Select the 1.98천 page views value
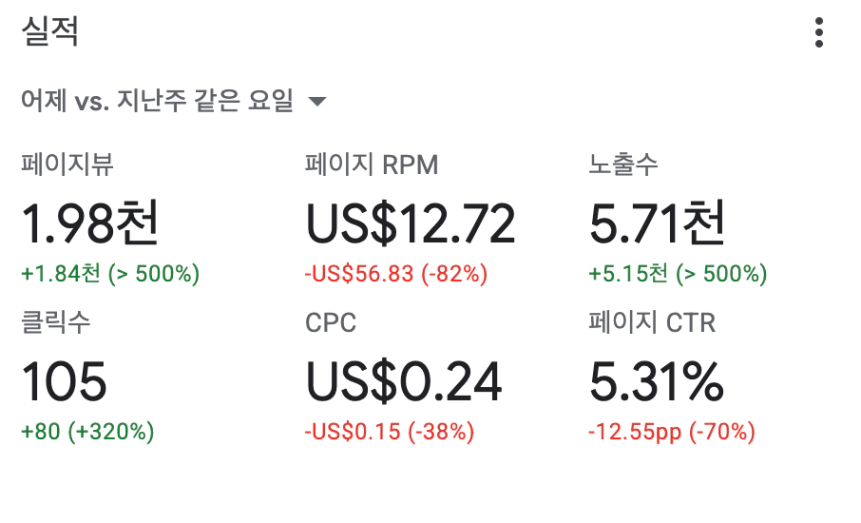Image resolution: width=861 pixels, height=523 pixels. click(90, 222)
